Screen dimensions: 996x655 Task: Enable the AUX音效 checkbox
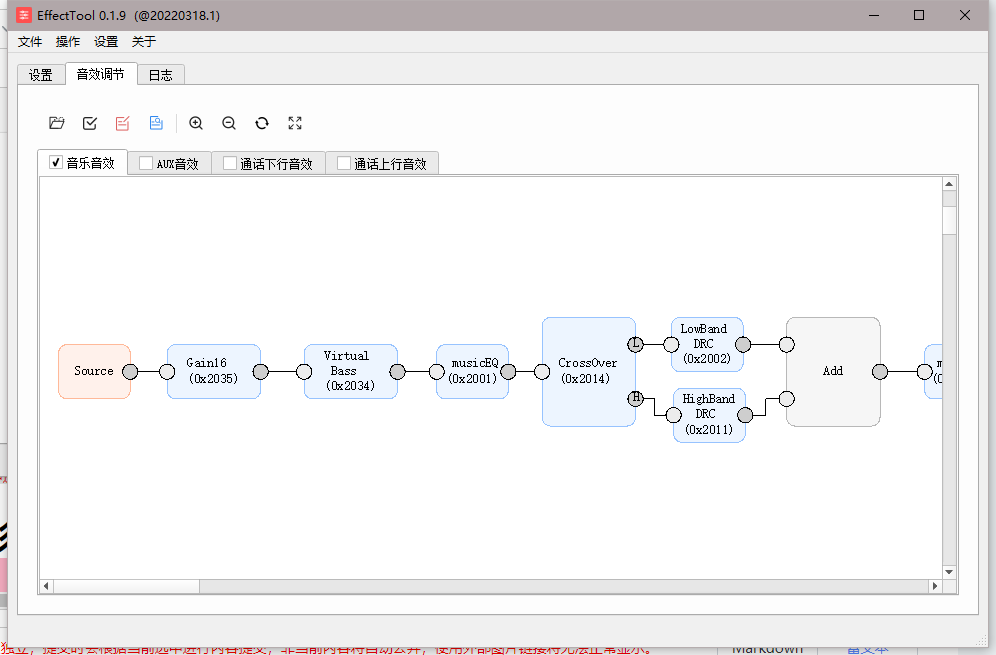click(x=146, y=163)
